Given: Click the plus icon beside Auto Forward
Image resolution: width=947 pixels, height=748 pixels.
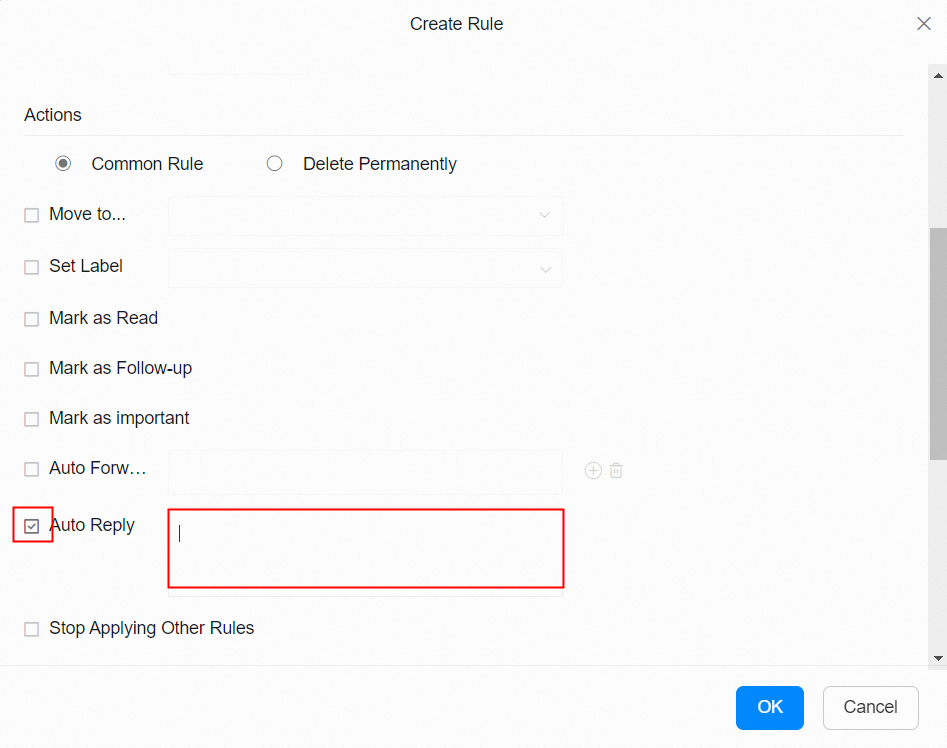Looking at the screenshot, I should [x=593, y=470].
